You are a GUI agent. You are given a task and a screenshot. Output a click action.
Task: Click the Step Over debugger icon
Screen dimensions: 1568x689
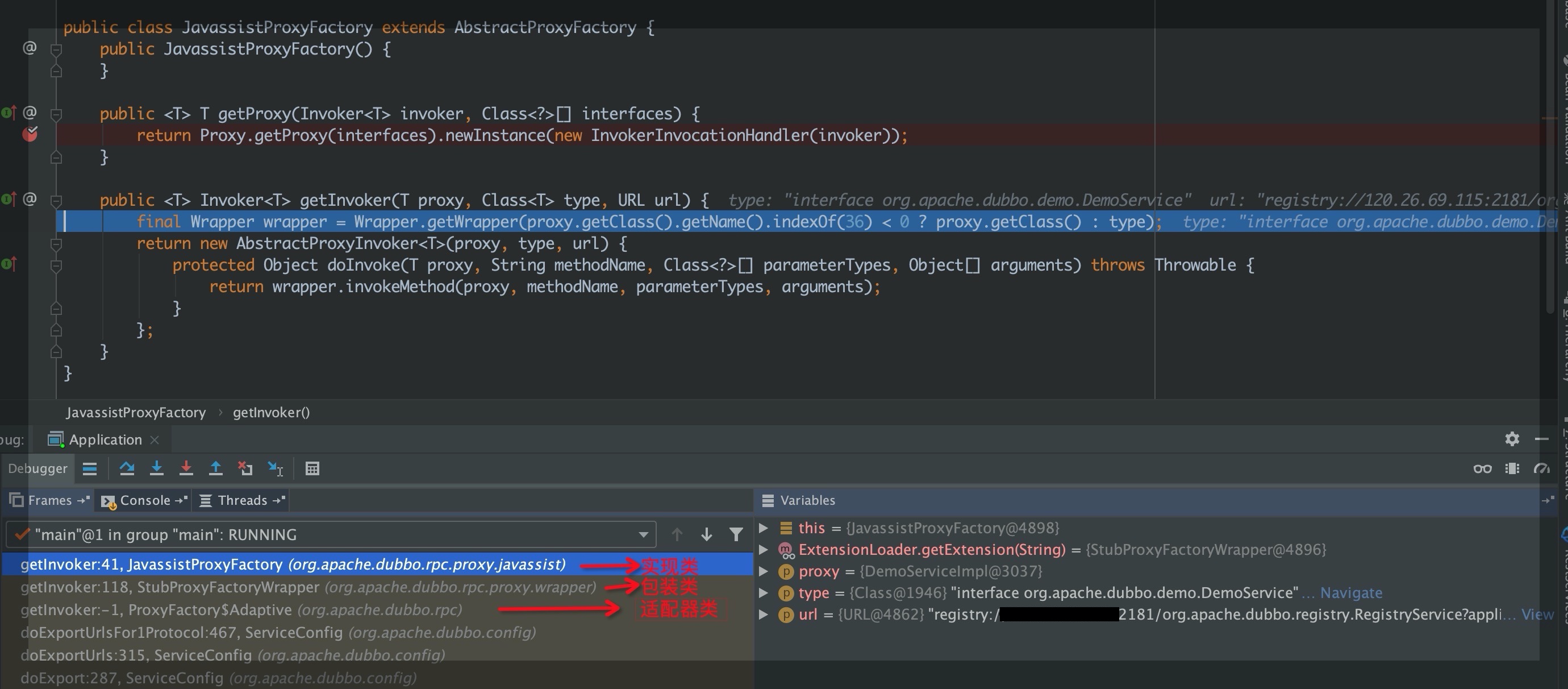(127, 468)
